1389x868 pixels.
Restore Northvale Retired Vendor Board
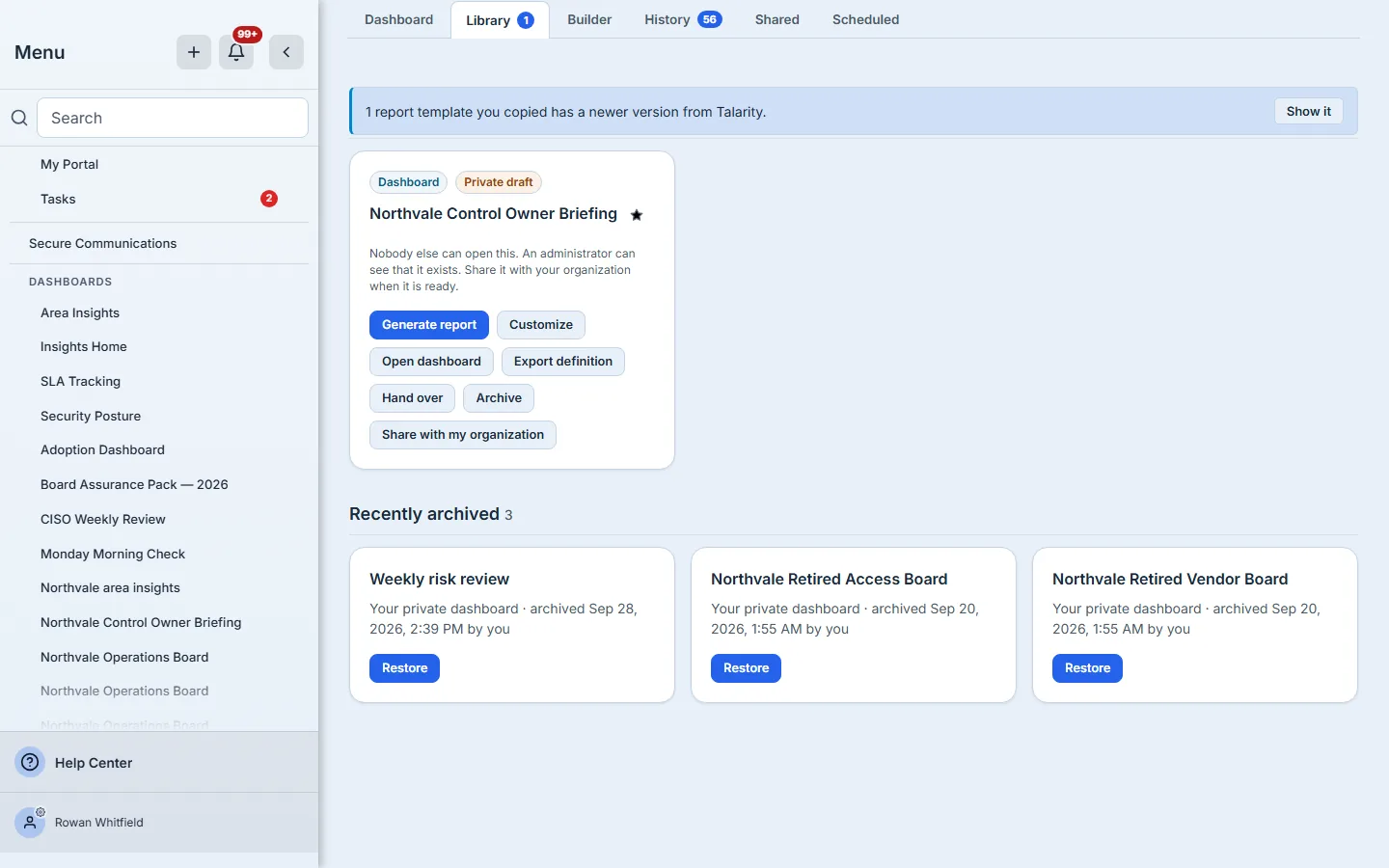(1088, 668)
